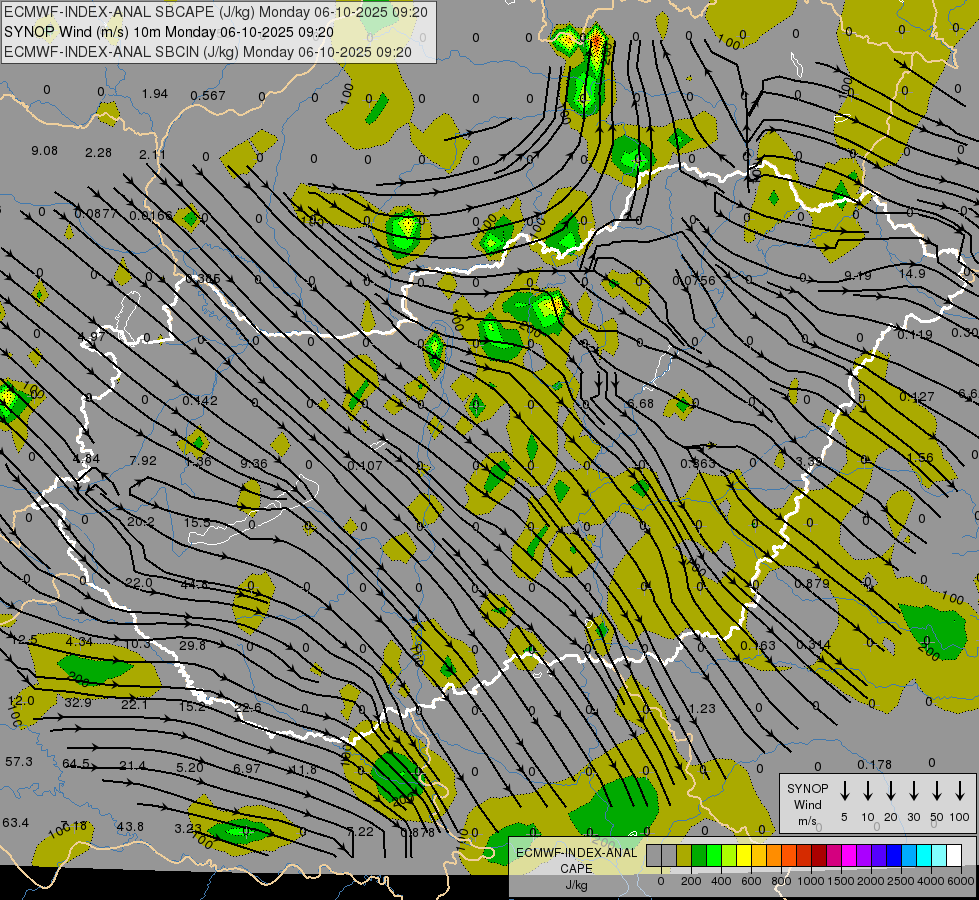Click the 7.92 value on the map
The image size is (979, 900).
point(143,460)
